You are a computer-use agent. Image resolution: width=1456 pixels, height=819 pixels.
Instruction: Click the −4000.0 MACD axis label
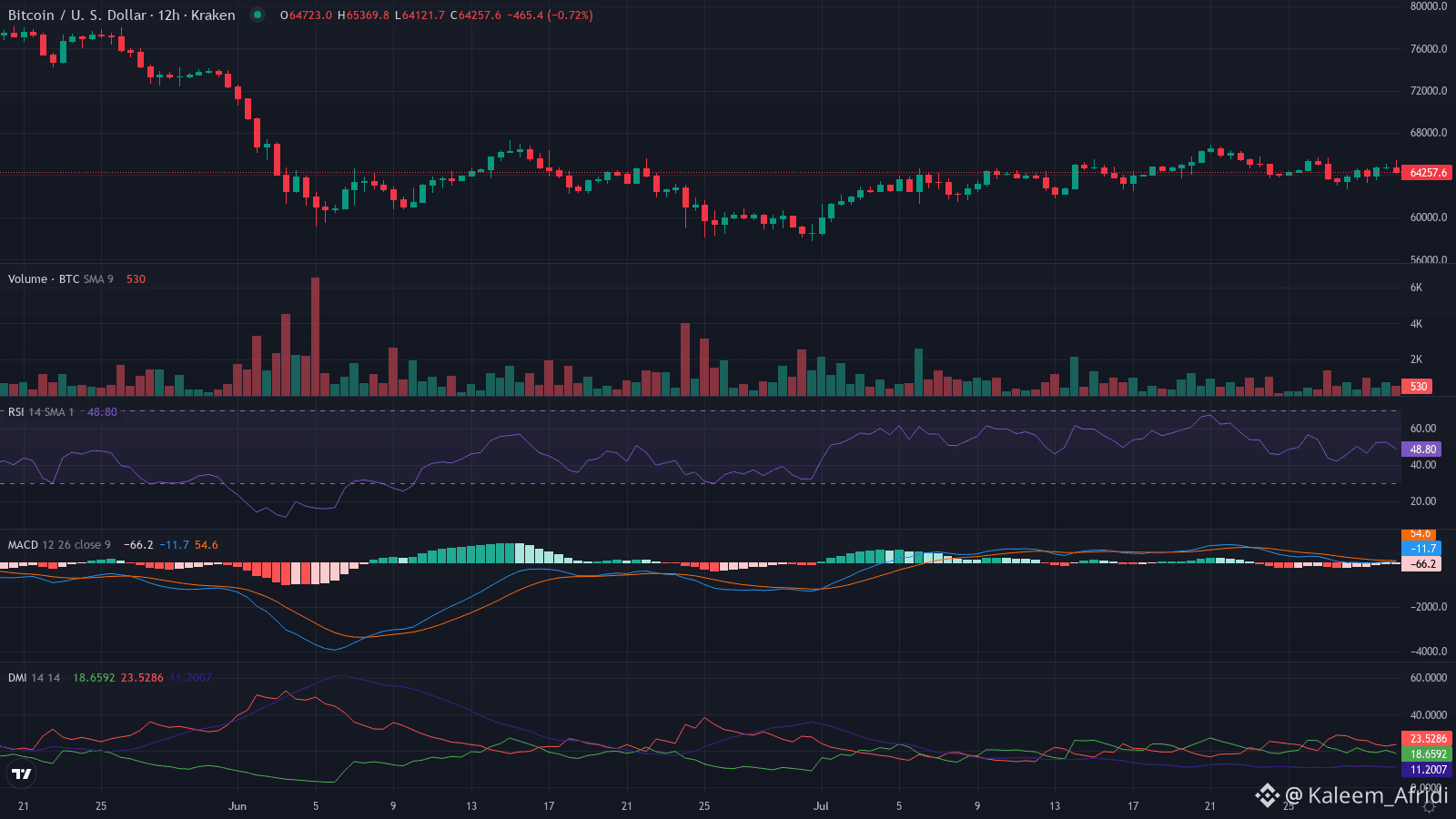1427,652
